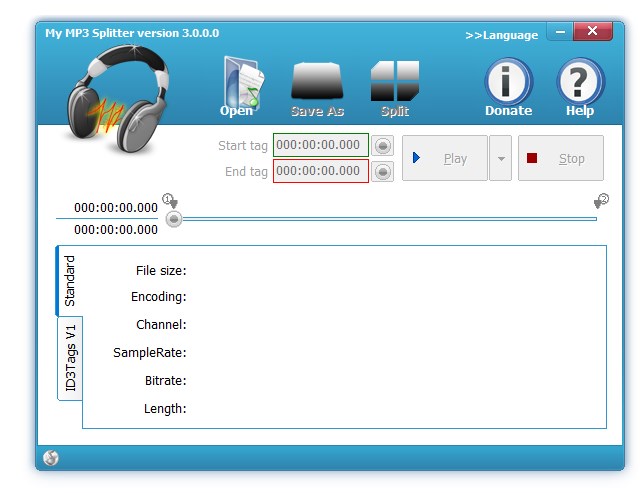Click the Length: label
Screen dimensions: 643x493
(x=165, y=409)
